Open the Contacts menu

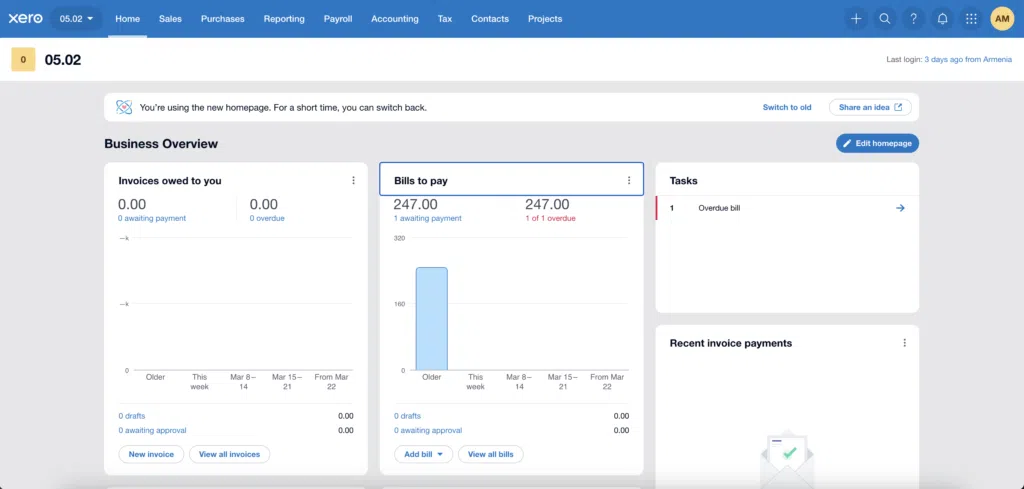click(490, 19)
